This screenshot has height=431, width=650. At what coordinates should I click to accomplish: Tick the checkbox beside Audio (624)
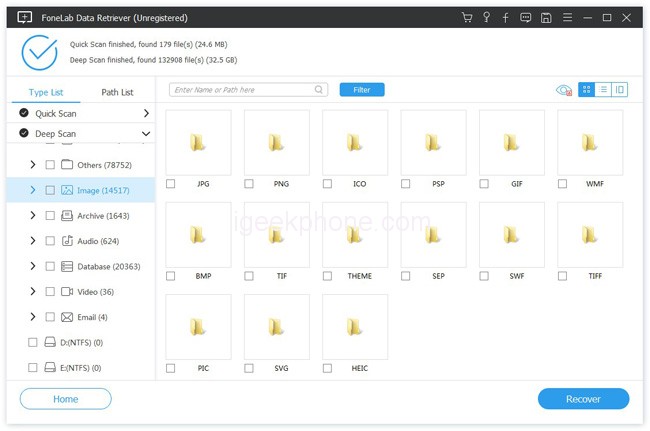click(x=50, y=241)
